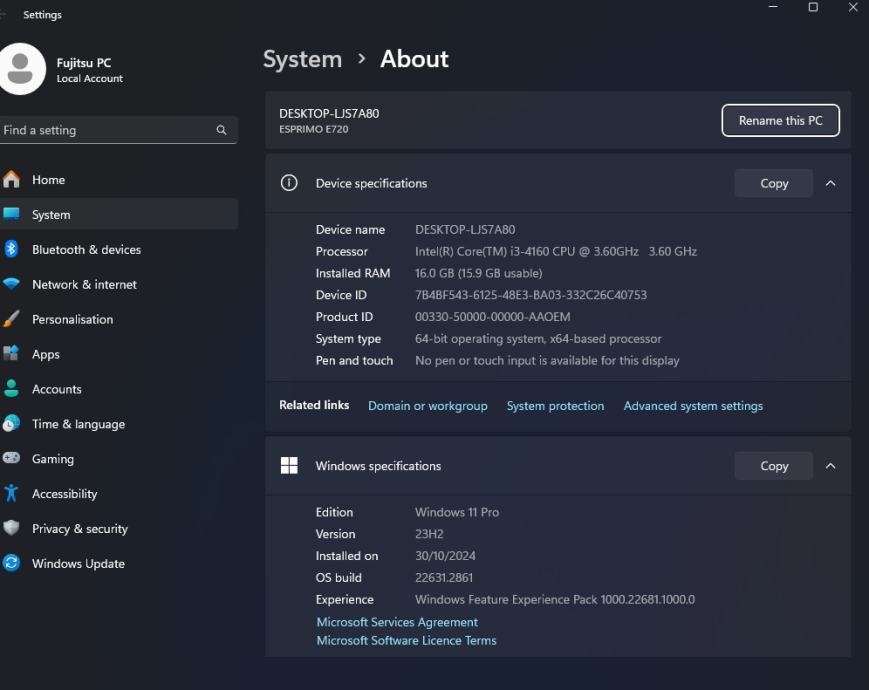This screenshot has height=690, width=869.
Task: Go to Time & language settings
Action: click(78, 424)
